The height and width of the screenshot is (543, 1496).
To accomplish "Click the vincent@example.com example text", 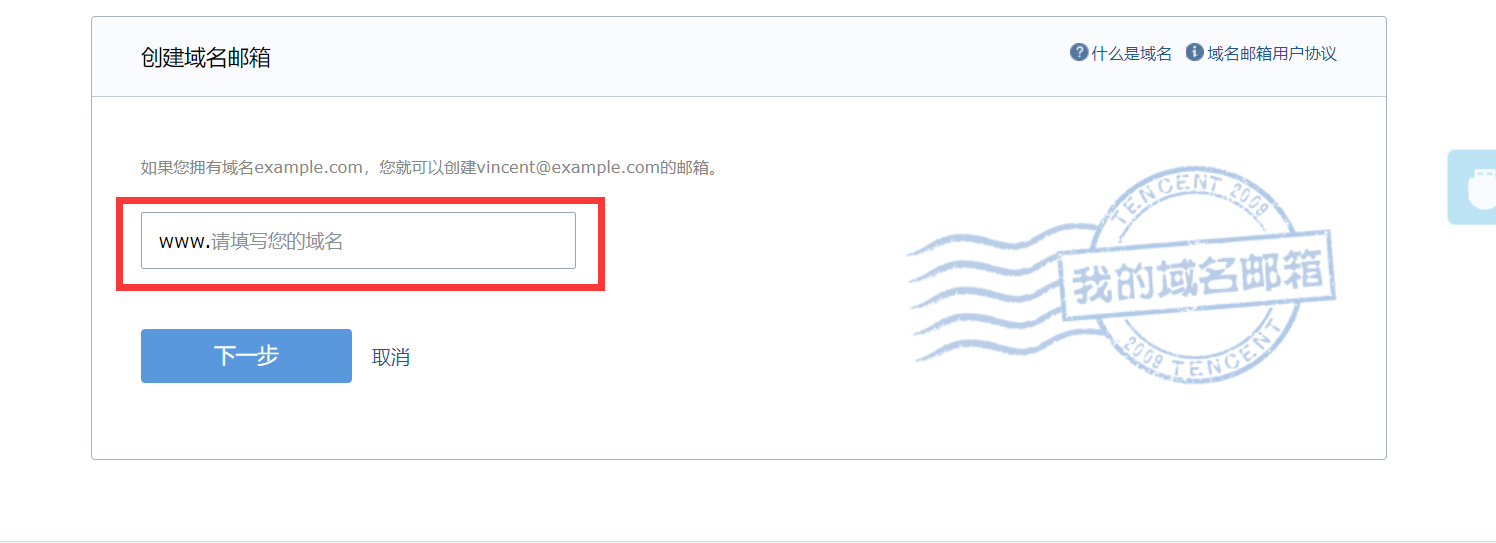I will [x=567, y=168].
